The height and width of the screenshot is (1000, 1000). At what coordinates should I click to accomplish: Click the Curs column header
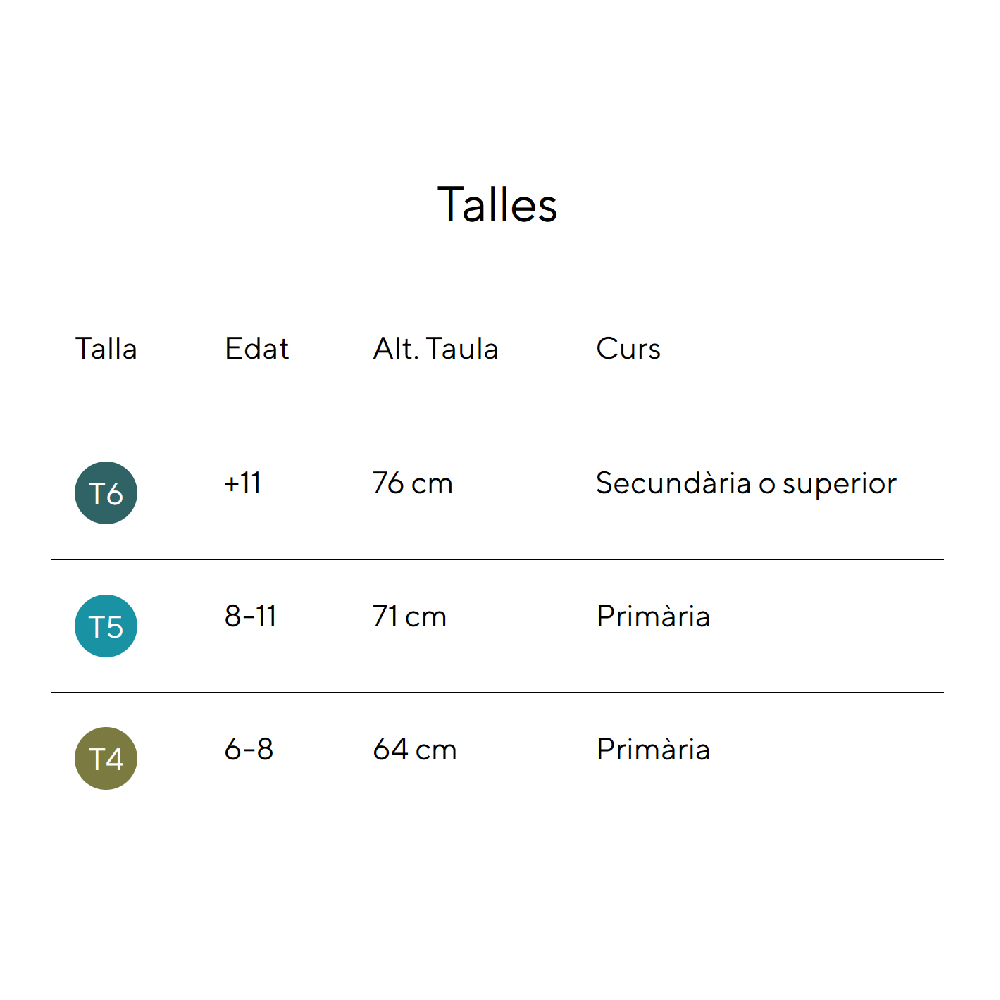628,349
